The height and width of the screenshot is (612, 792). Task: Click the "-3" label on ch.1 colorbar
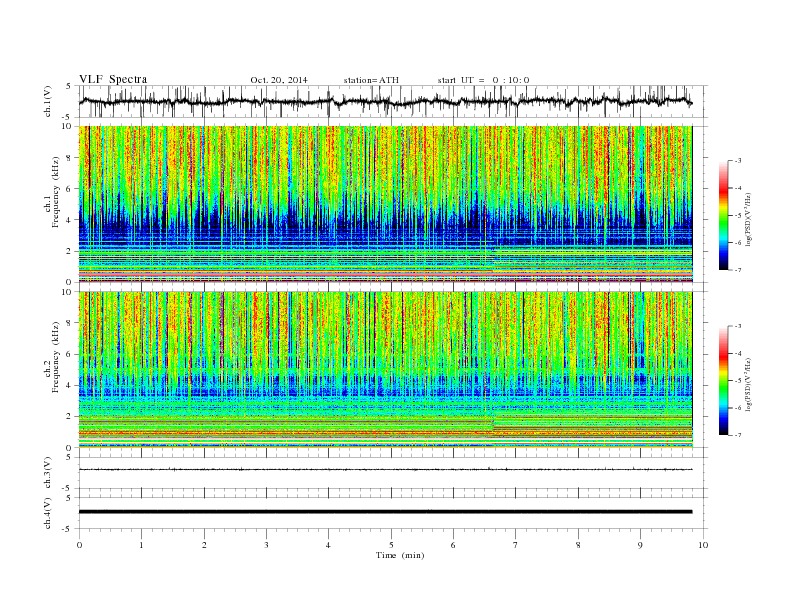(738, 161)
